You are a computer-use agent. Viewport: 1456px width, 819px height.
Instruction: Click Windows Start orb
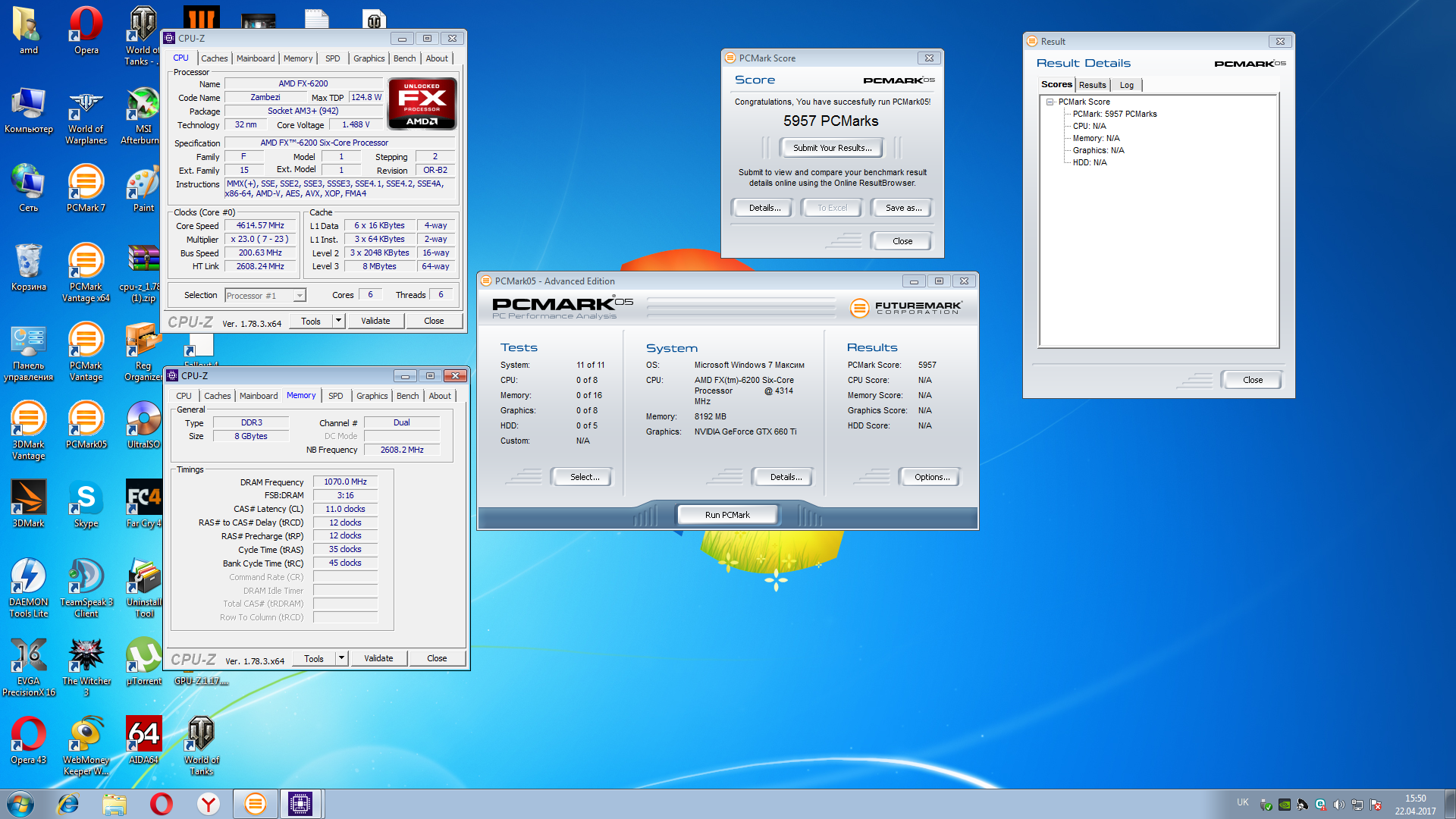(20, 804)
